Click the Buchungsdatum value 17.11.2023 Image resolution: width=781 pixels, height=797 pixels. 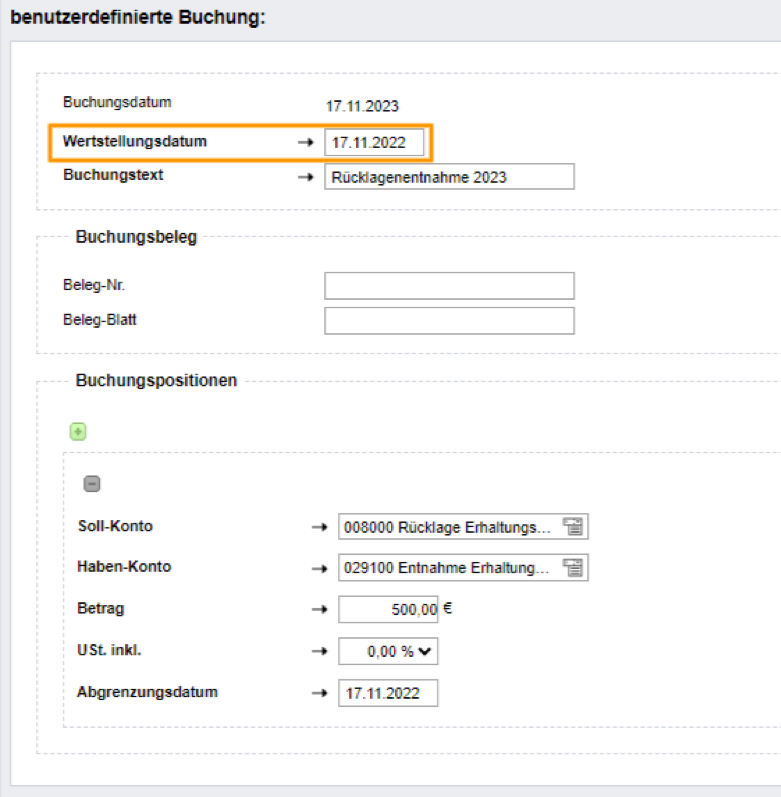[x=362, y=105]
